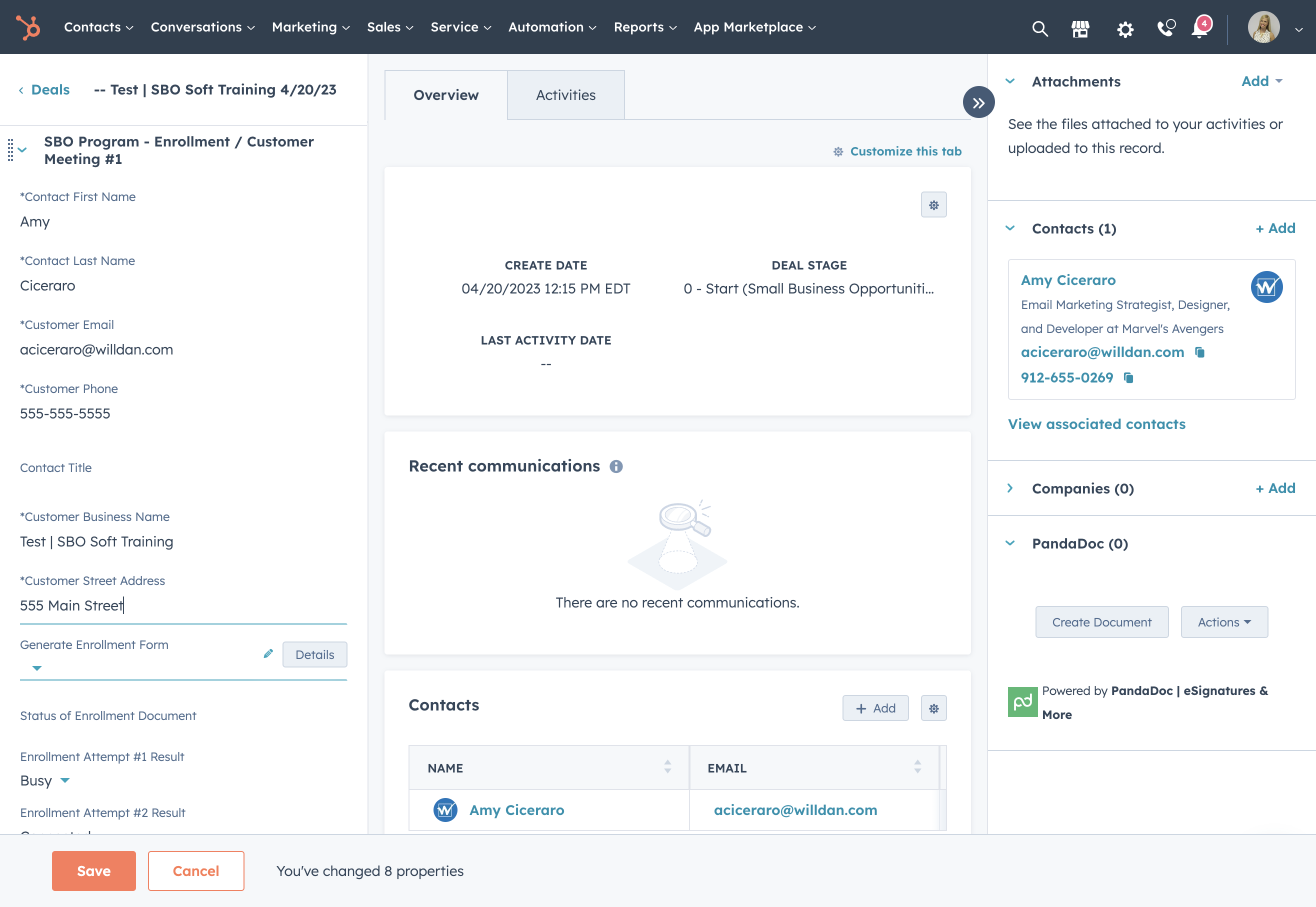Image resolution: width=1316 pixels, height=907 pixels.
Task: Click the HubSpot sprocket logo
Action: pos(28,27)
